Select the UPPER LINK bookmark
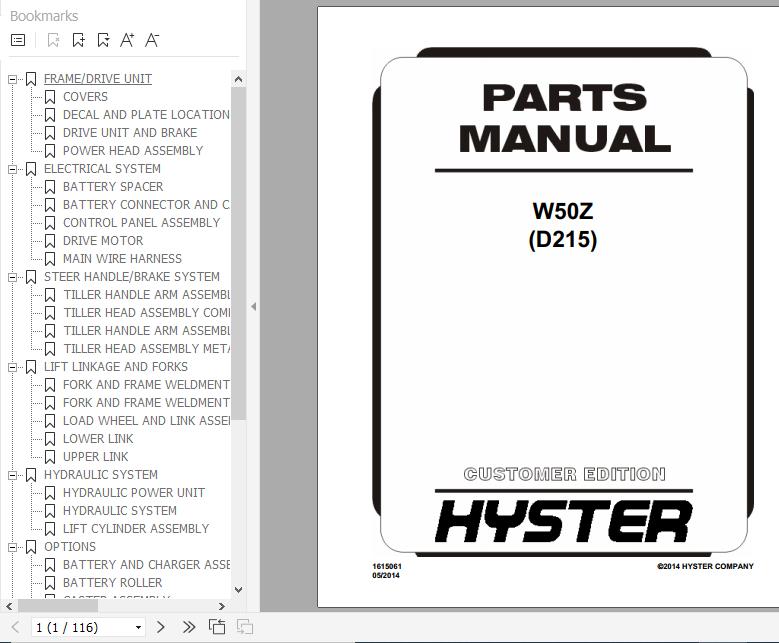The height and width of the screenshot is (643, 779). point(95,457)
